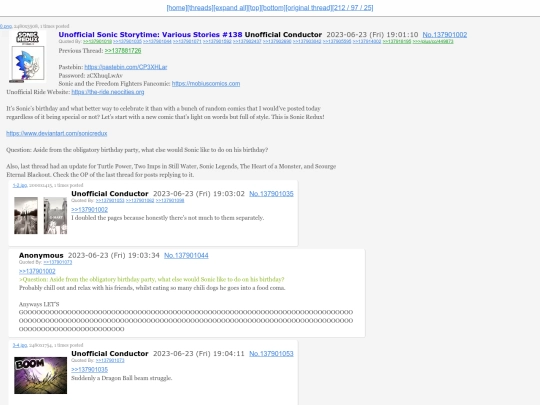Open the Unofficial Ride Website neocities link

pos(108,92)
